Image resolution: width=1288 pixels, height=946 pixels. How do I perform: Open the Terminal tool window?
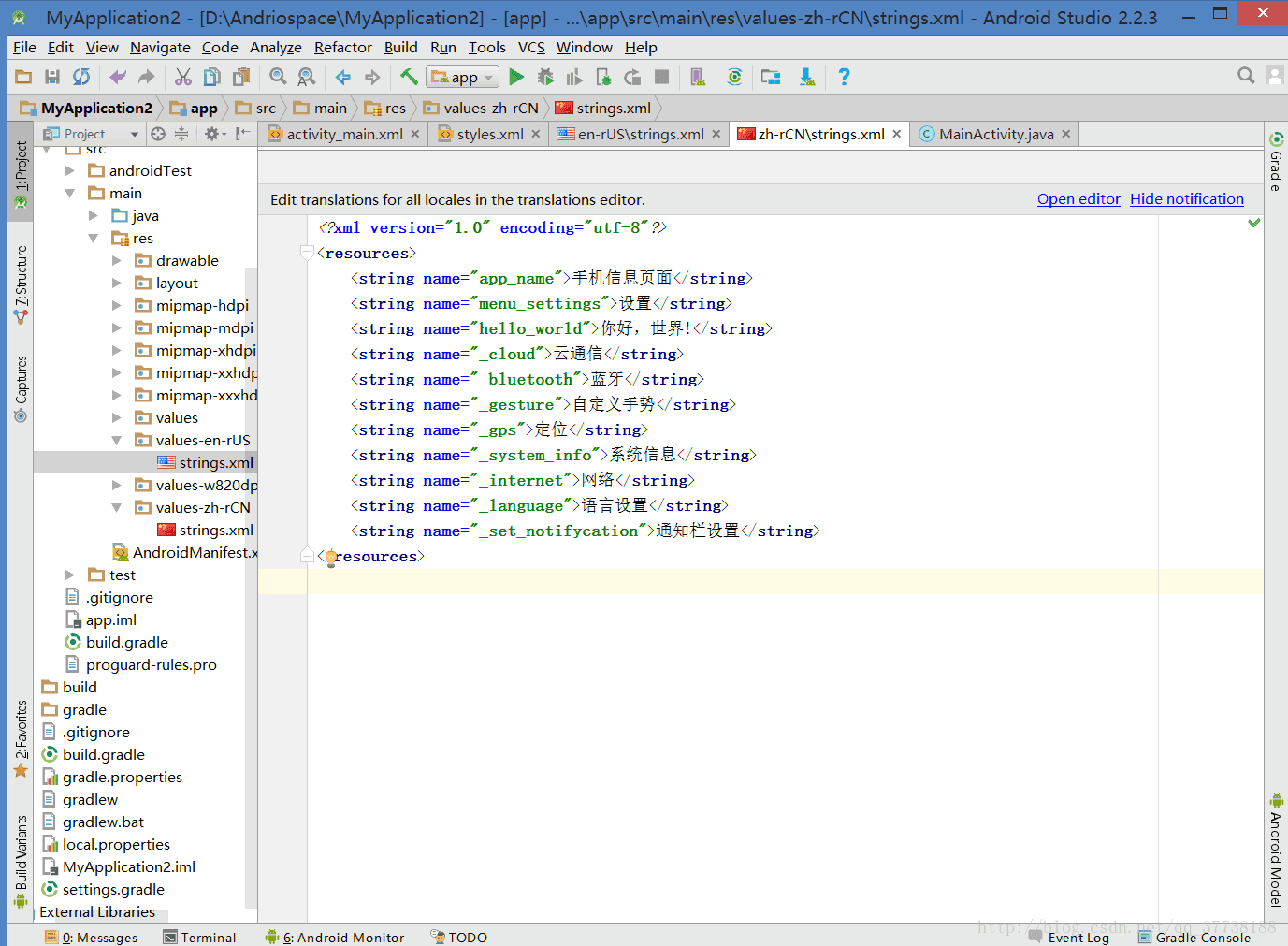(x=199, y=937)
